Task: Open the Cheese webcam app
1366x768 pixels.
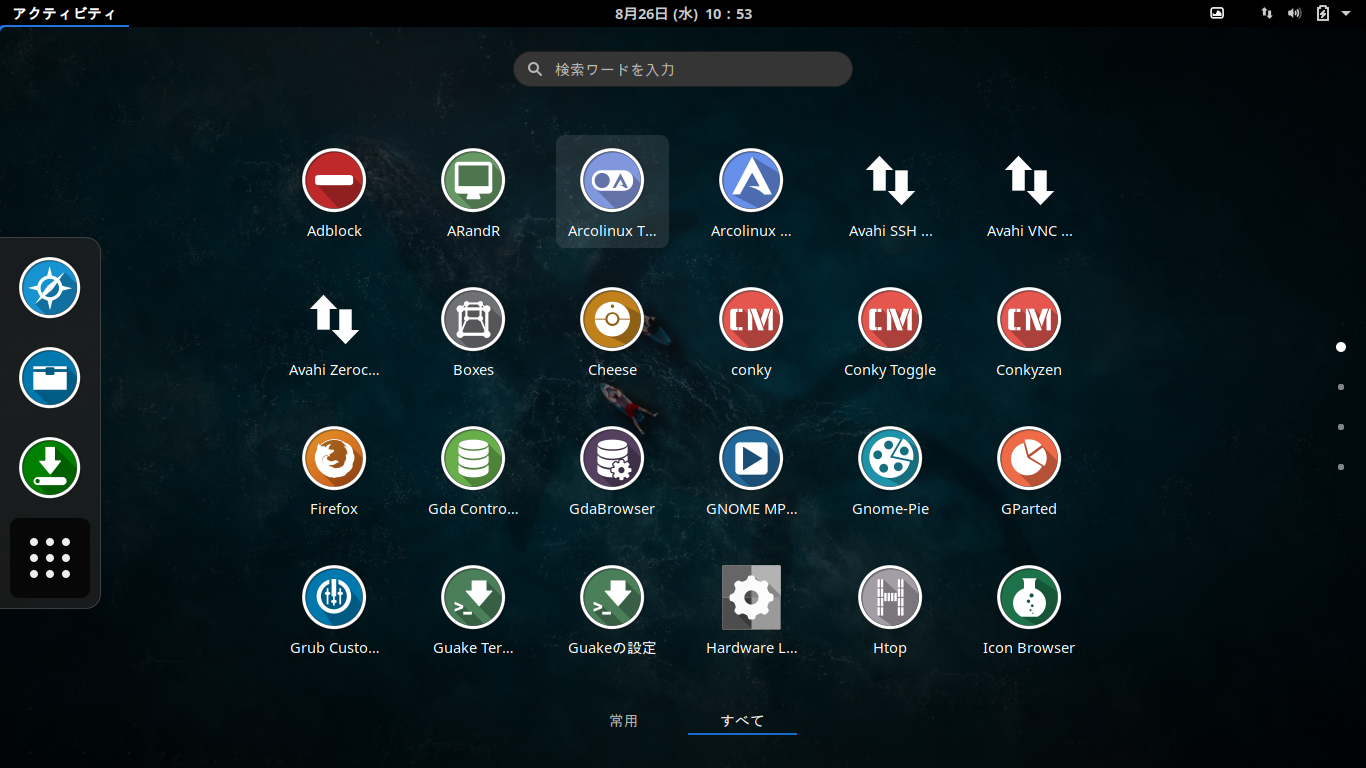Action: [x=612, y=320]
